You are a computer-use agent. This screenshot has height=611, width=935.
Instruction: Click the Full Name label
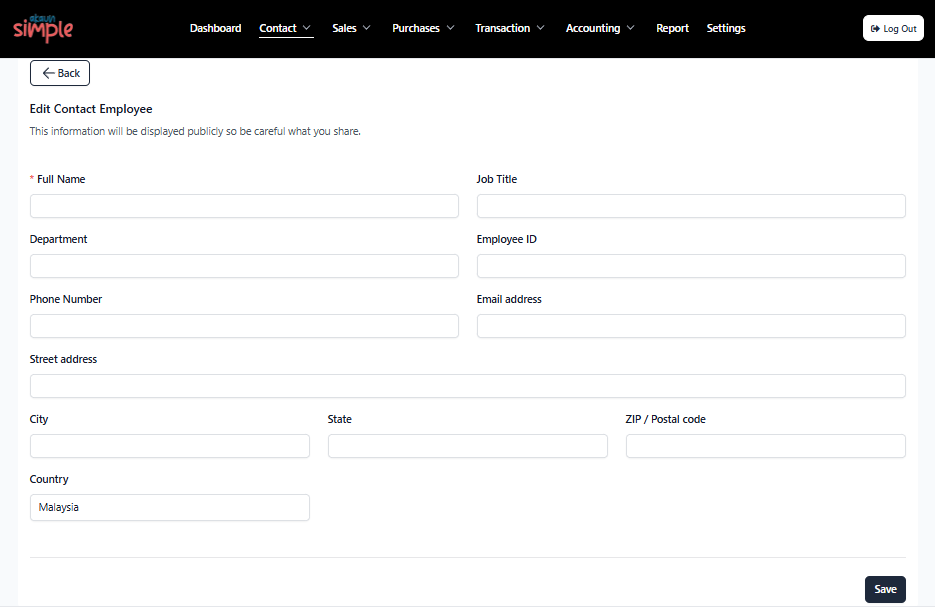tap(61, 179)
